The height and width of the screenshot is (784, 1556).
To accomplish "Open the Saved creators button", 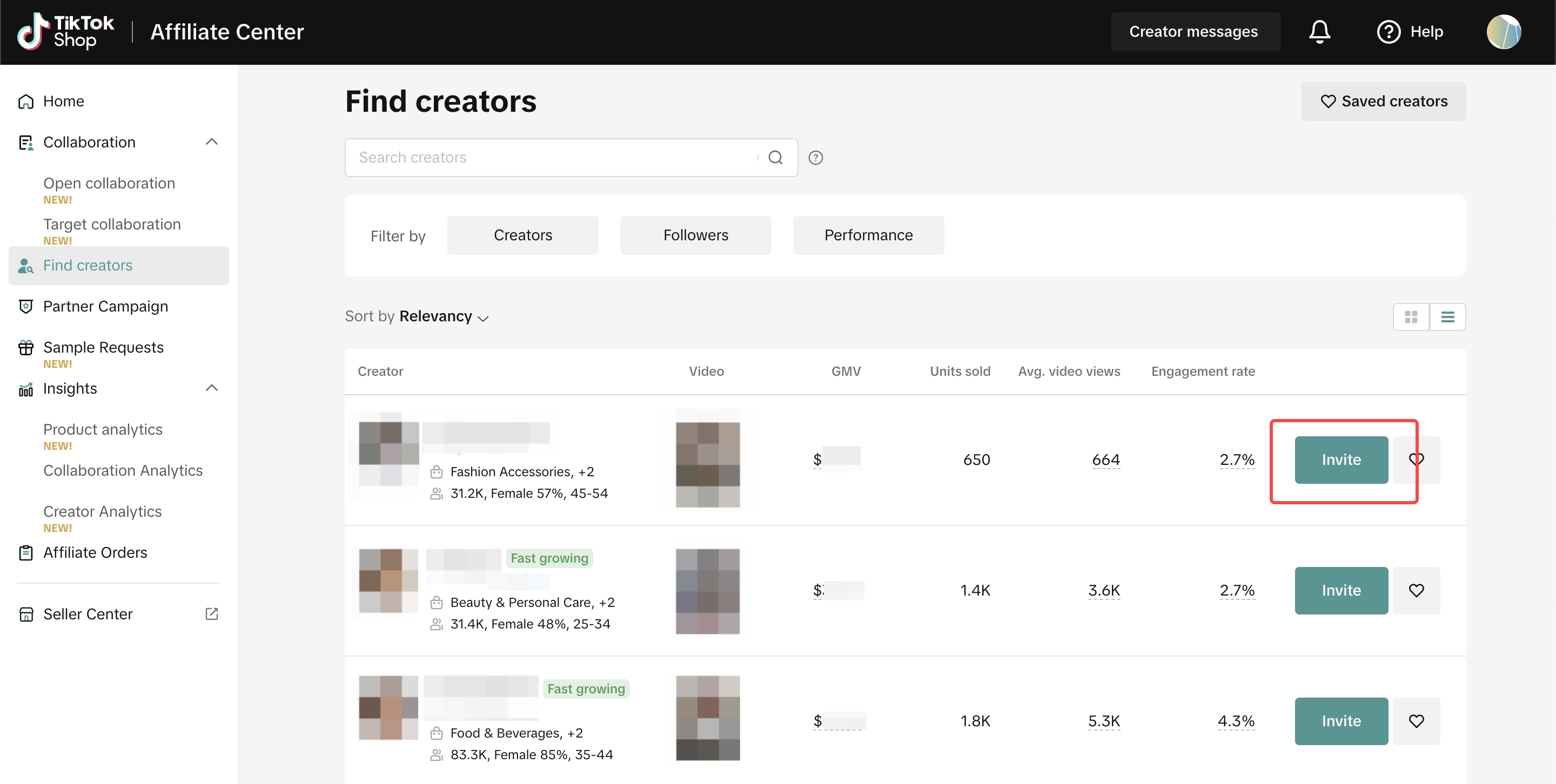I will [1383, 102].
